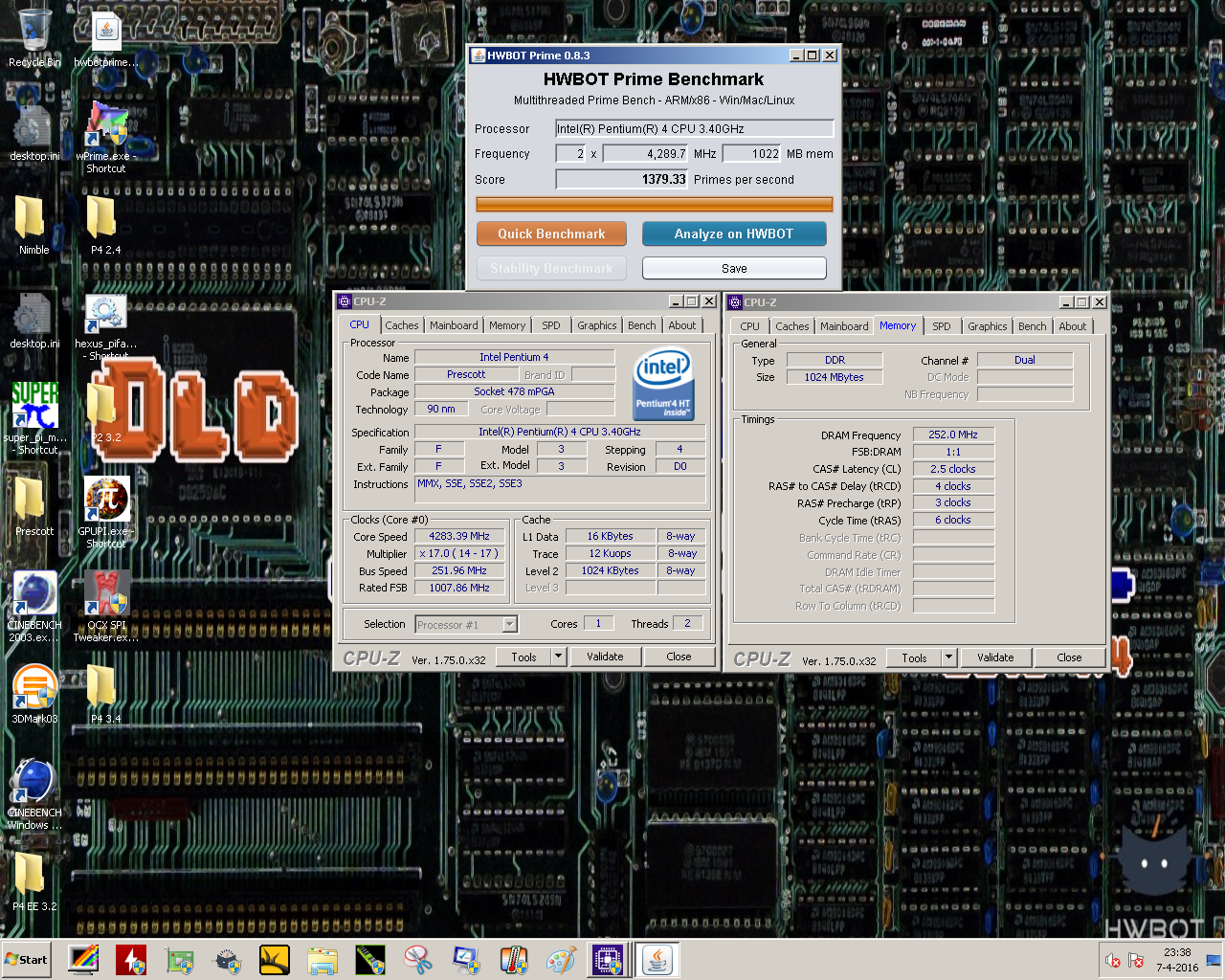Open the rainbow monitor taskbar icon

(x=83, y=960)
